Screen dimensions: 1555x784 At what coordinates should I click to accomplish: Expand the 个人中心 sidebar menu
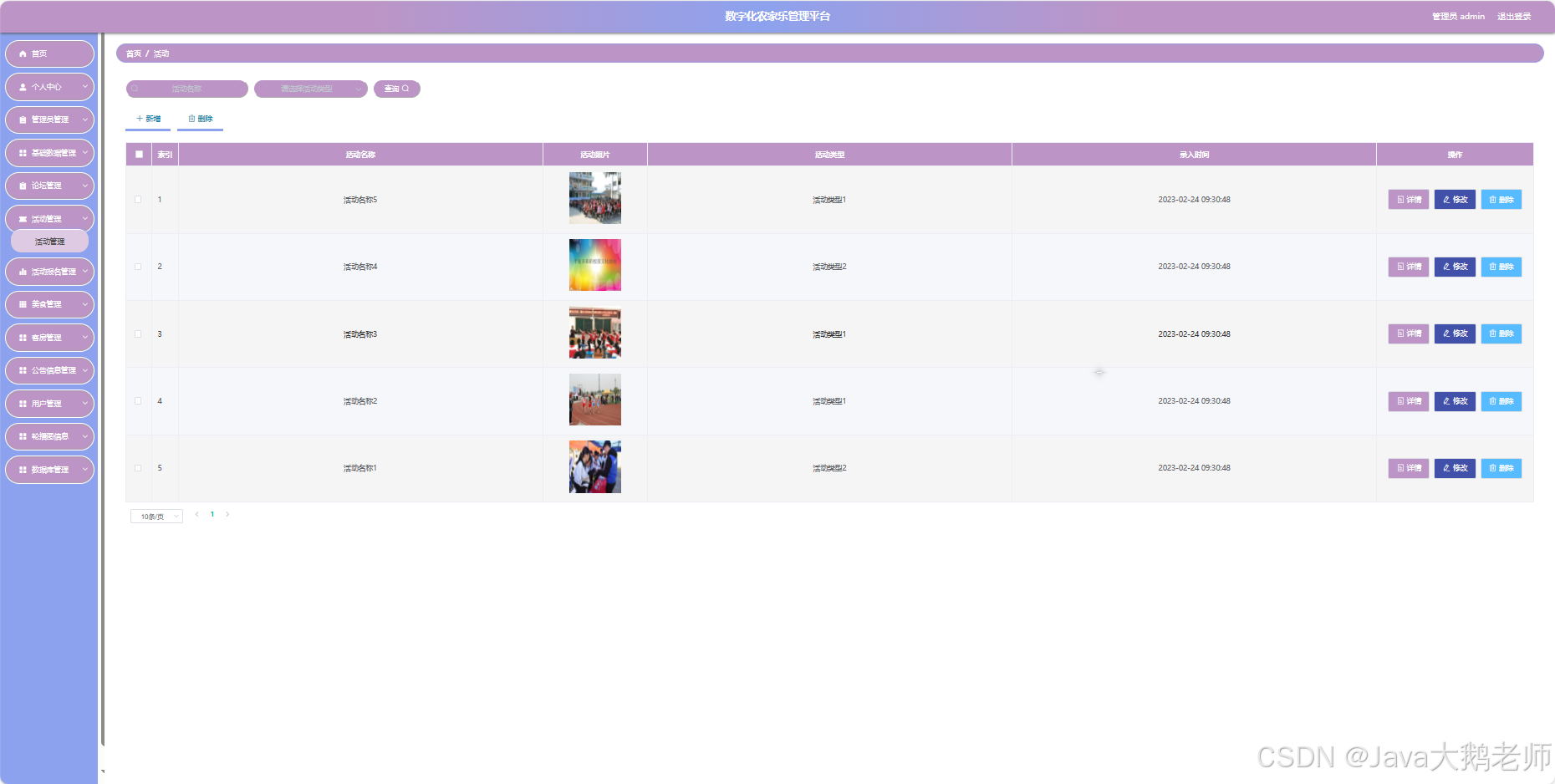coord(49,87)
